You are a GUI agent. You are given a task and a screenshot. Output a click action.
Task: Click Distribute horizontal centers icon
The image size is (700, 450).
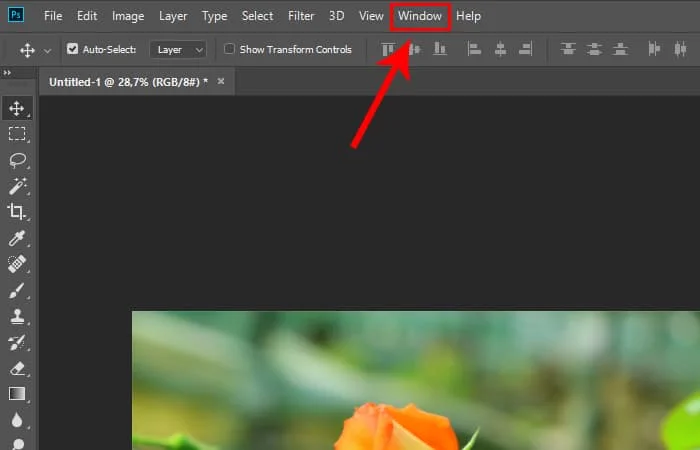tap(680, 49)
